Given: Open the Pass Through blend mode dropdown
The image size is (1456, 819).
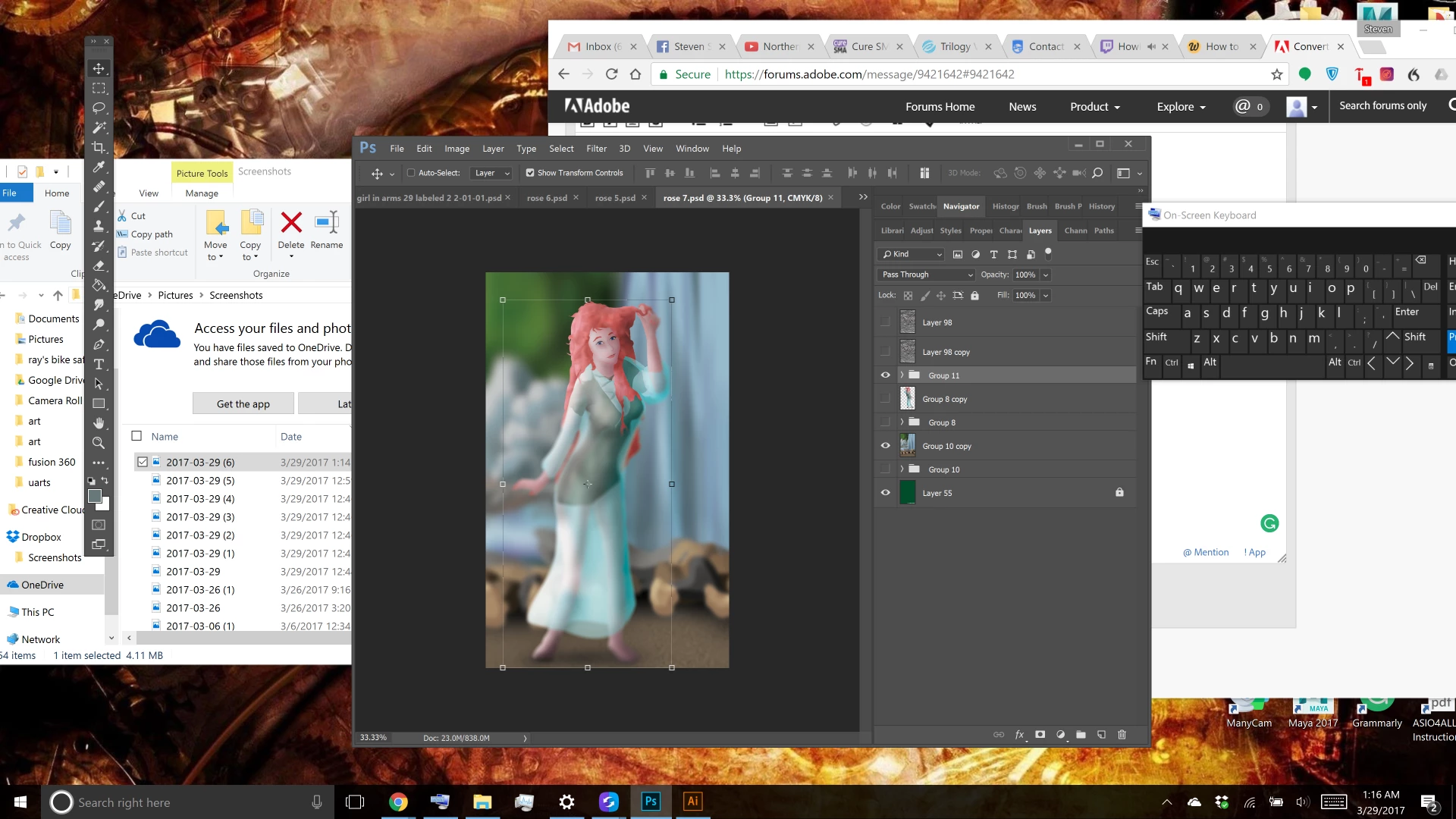Looking at the screenshot, I should (x=926, y=275).
